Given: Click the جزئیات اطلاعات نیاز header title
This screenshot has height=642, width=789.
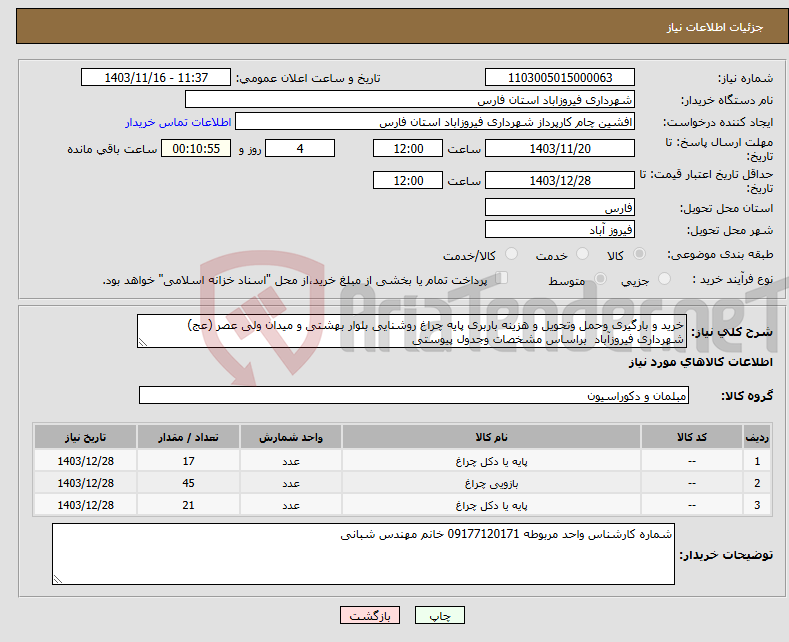Looking at the screenshot, I should [x=715, y=27].
